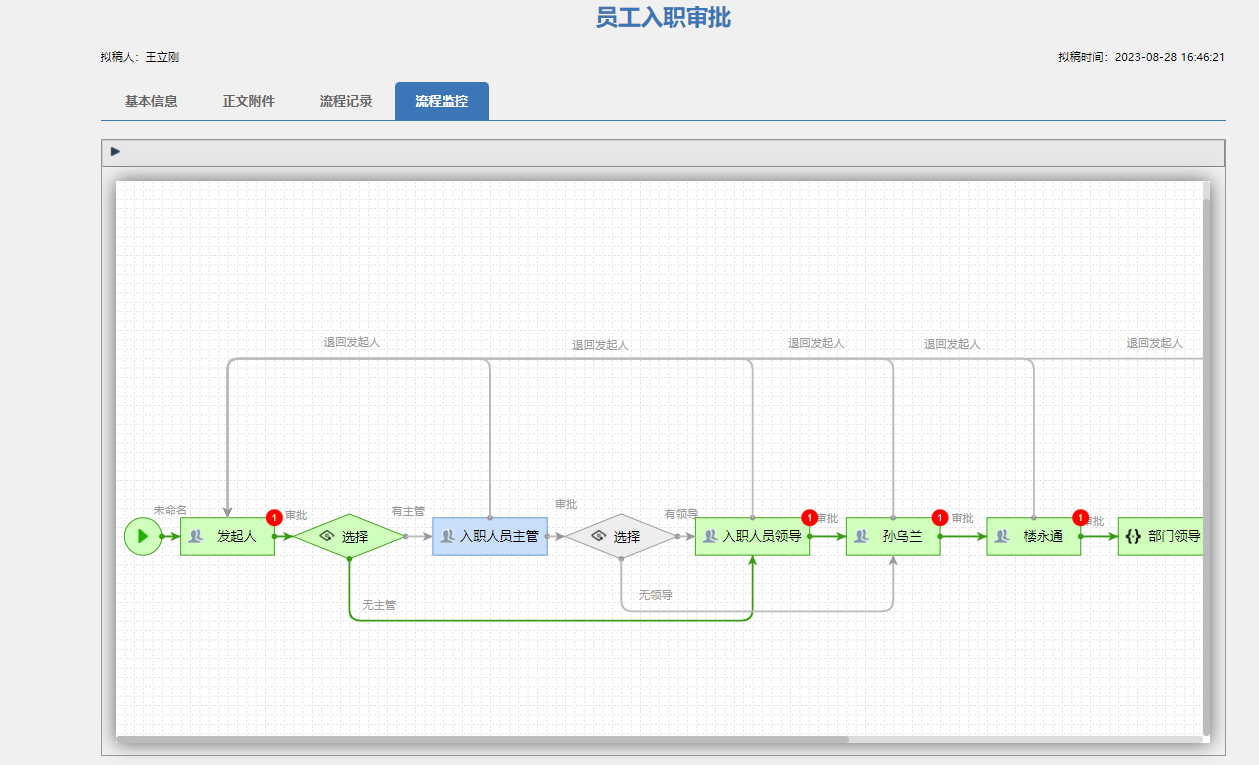This screenshot has width=1259, height=765.
Task: Click the 有领导 connector label
Action: click(x=681, y=514)
